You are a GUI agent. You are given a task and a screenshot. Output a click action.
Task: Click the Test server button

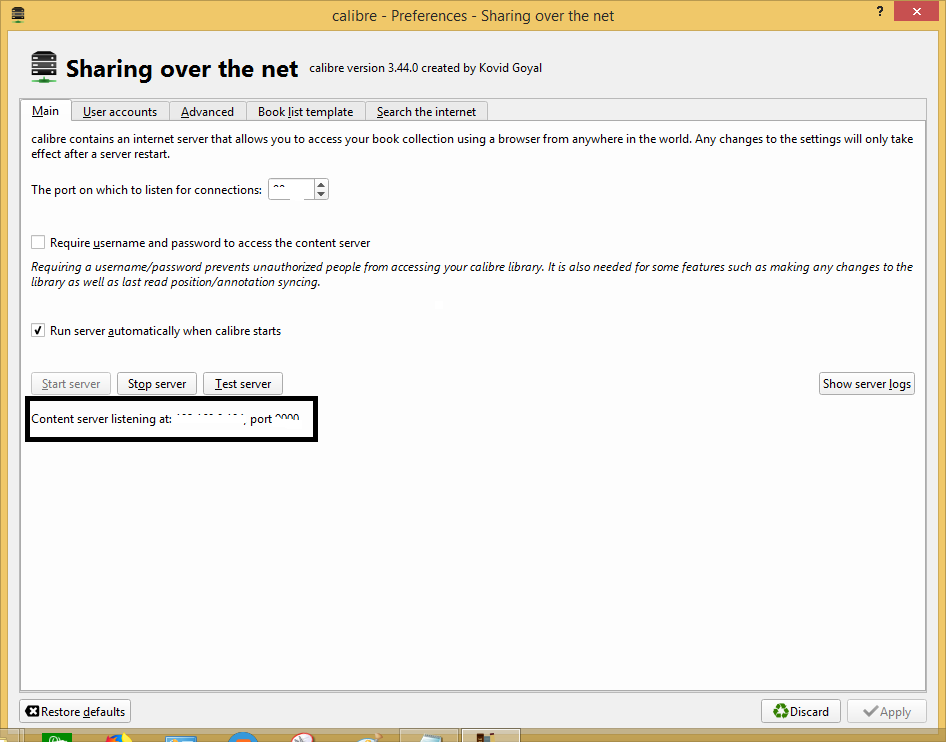point(243,384)
